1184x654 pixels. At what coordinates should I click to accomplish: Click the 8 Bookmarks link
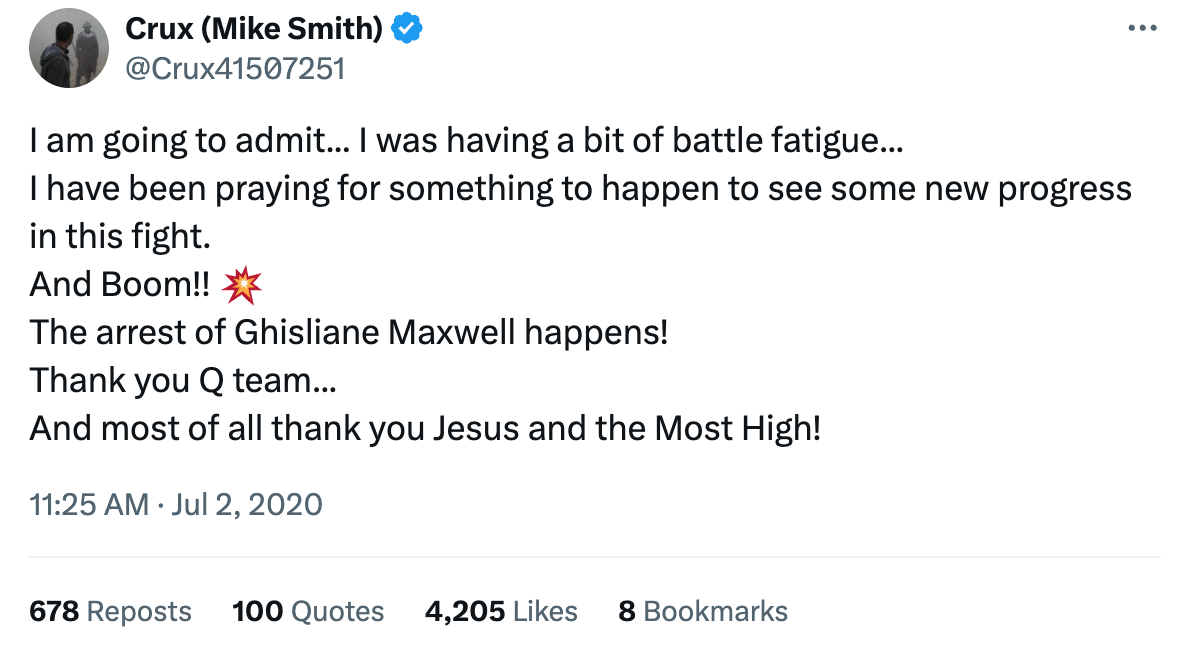(703, 611)
